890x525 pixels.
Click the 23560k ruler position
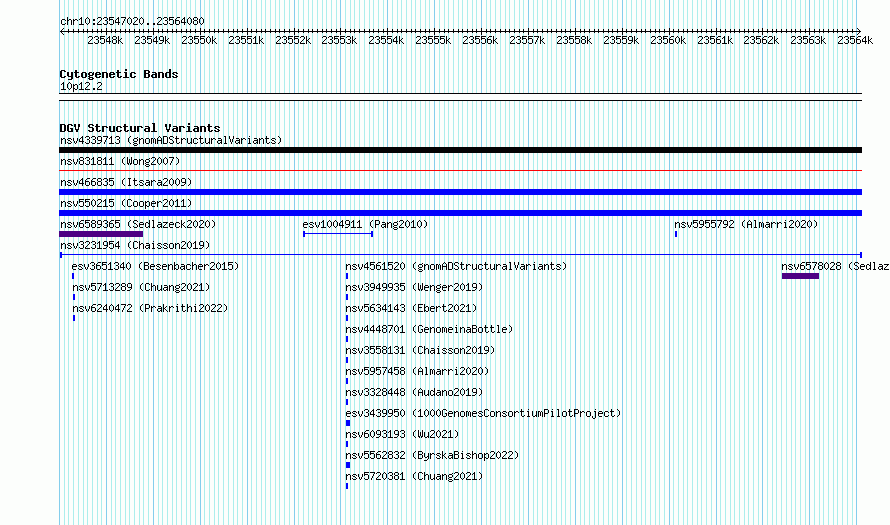pyautogui.click(x=668, y=40)
